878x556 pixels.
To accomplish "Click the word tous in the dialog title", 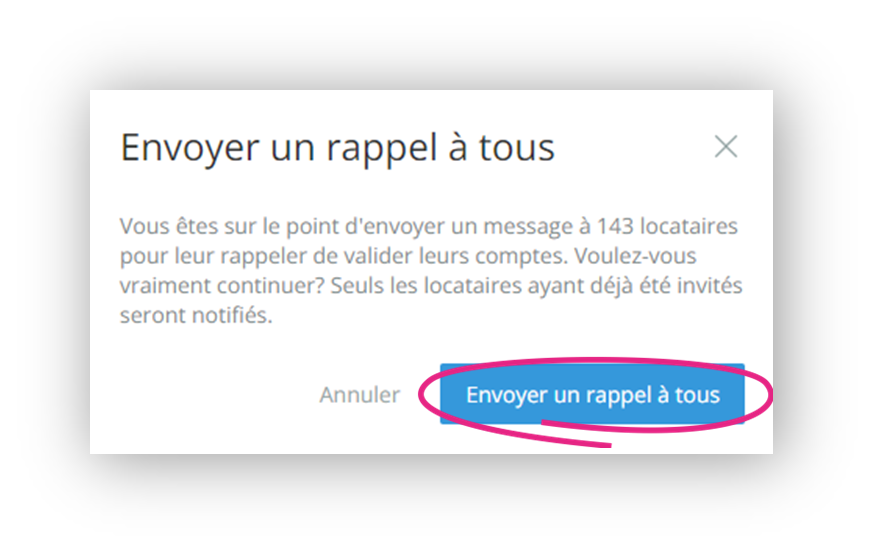I will pyautogui.click(x=516, y=148).
